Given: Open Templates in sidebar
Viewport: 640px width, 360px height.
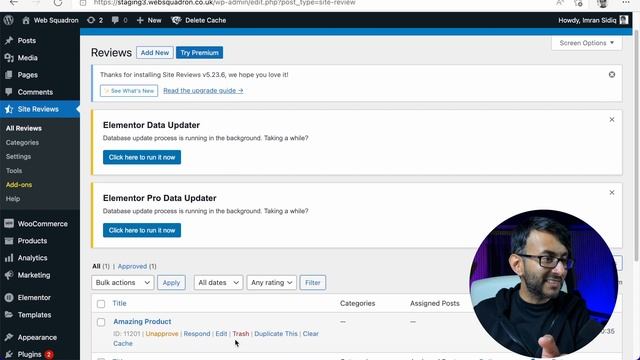Looking at the screenshot, I should 34,315.
